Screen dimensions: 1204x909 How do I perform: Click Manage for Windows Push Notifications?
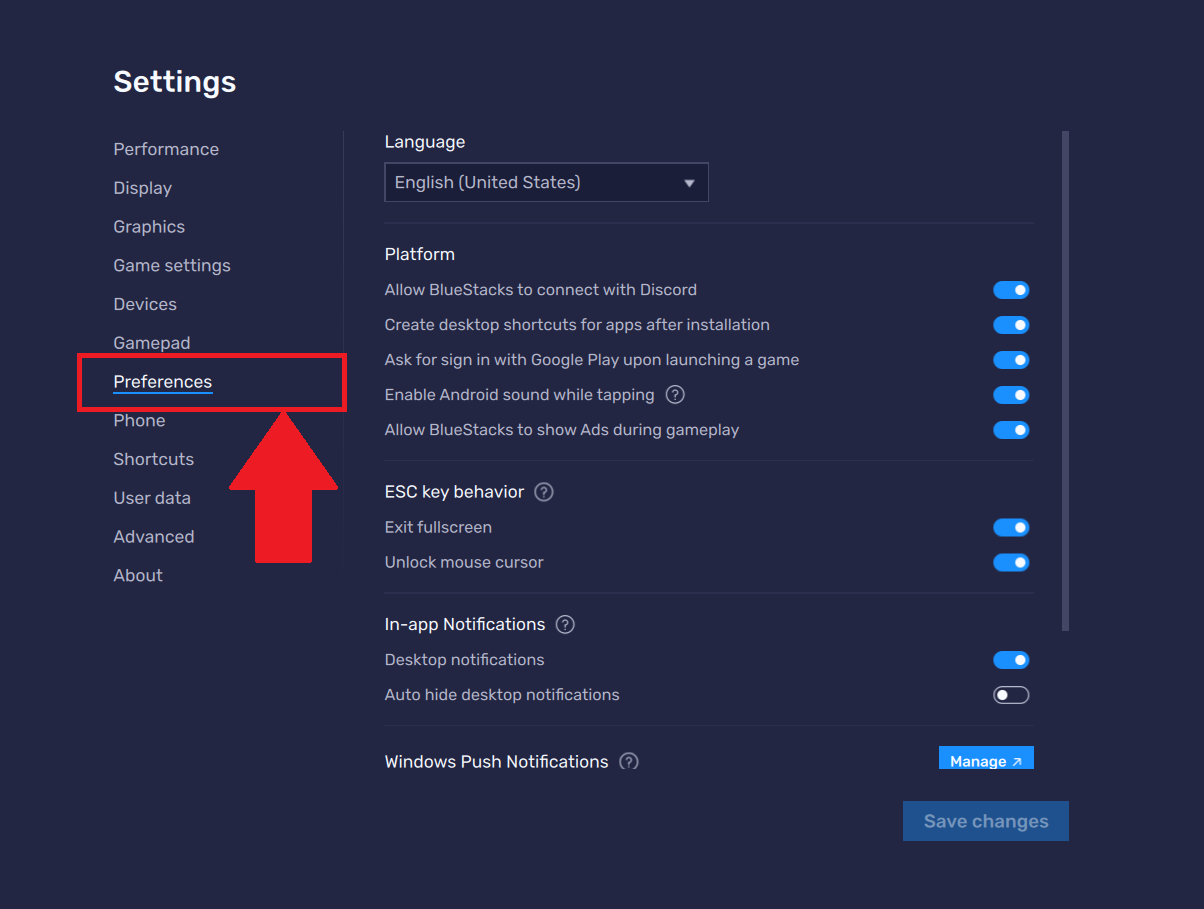click(986, 761)
